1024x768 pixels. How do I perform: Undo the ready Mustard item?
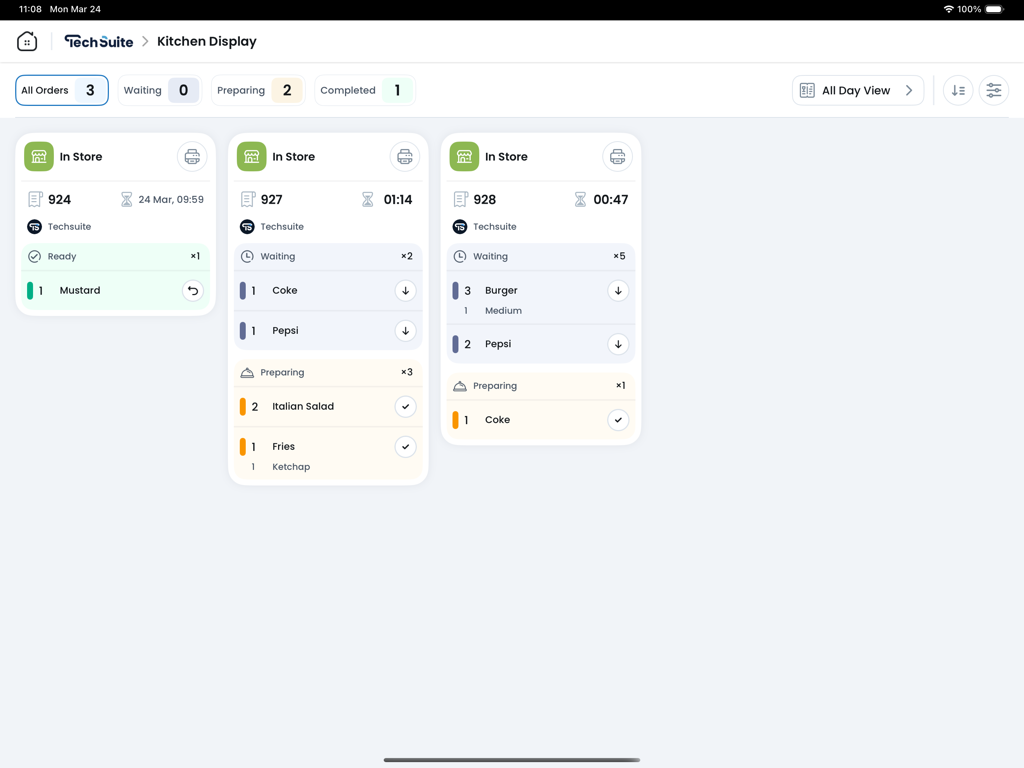tap(193, 291)
